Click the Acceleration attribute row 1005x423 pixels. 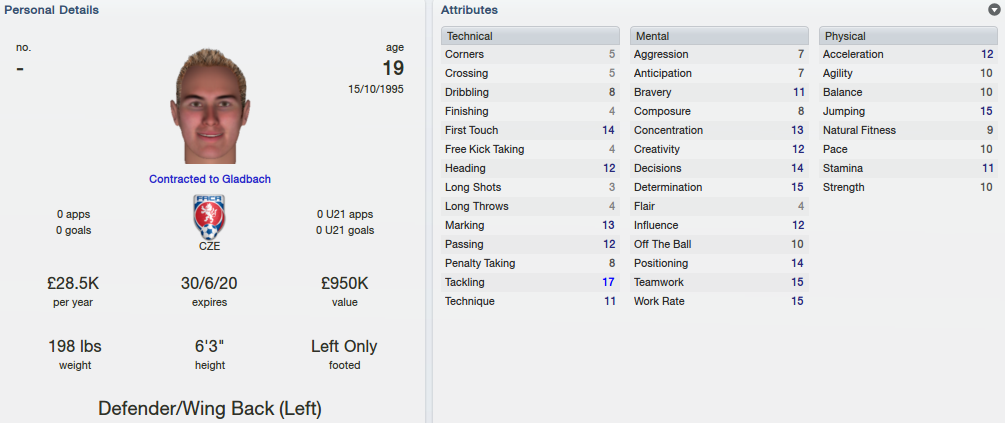[908, 54]
